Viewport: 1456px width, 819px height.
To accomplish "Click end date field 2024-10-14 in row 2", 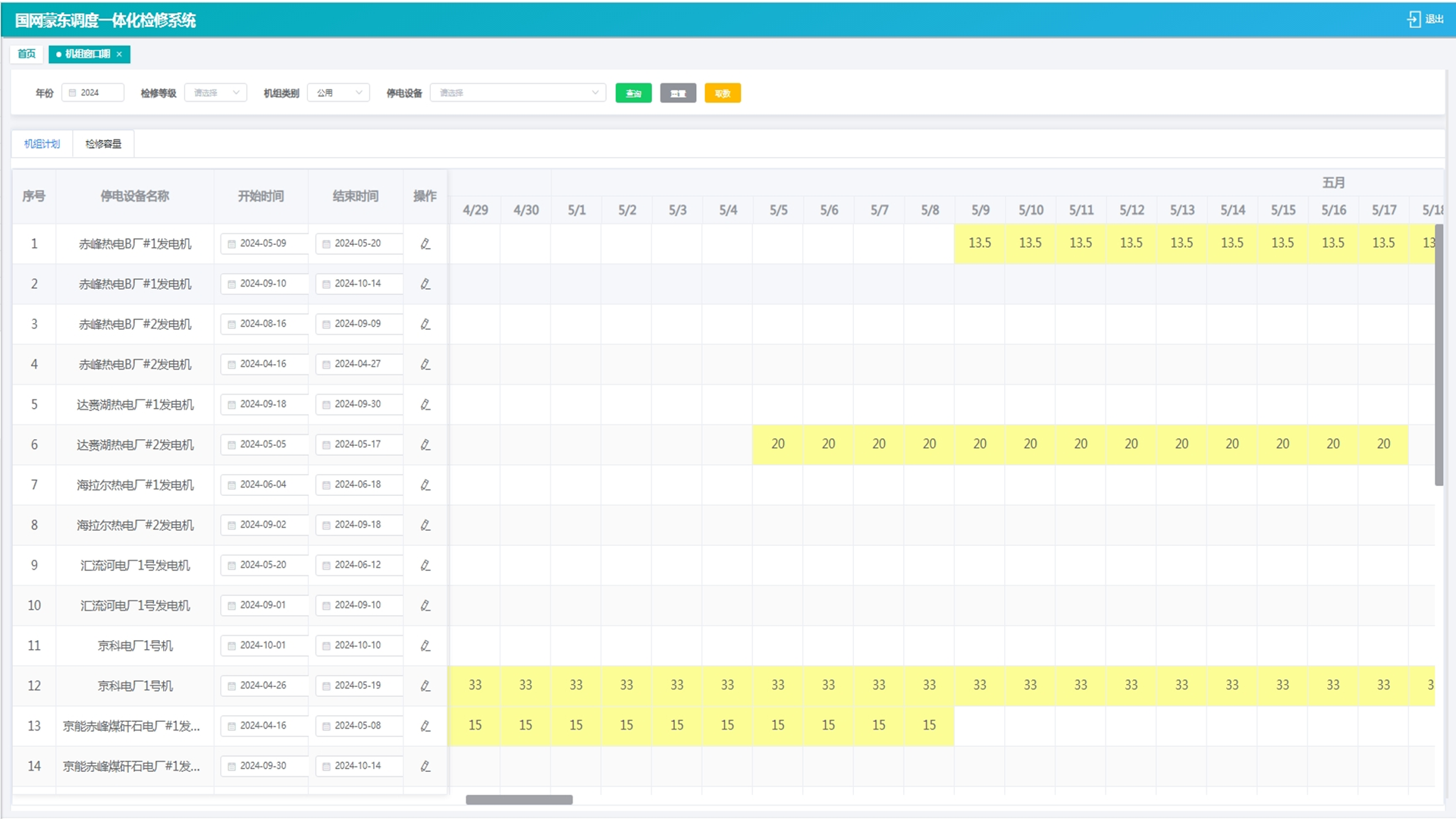I will (x=358, y=284).
